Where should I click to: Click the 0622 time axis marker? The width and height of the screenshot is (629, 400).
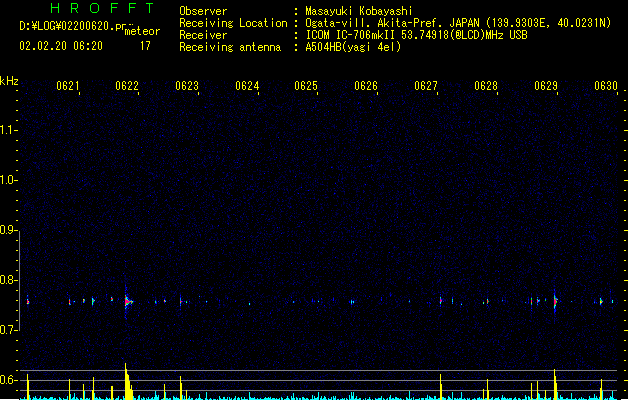pos(127,86)
